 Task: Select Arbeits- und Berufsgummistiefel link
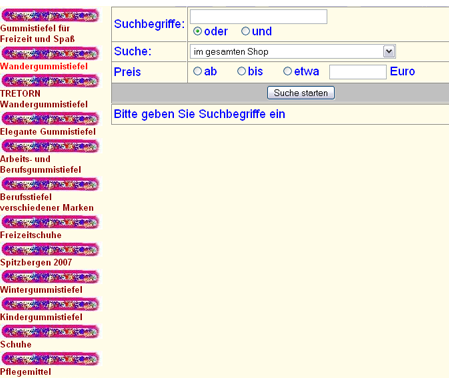41,164
